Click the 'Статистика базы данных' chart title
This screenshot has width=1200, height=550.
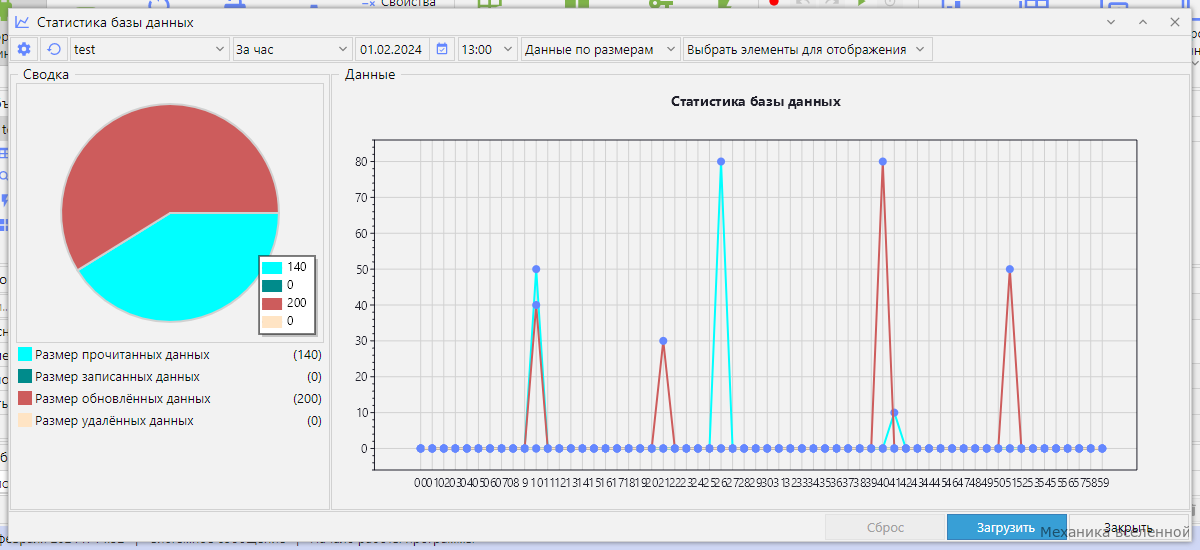pyautogui.click(x=756, y=101)
